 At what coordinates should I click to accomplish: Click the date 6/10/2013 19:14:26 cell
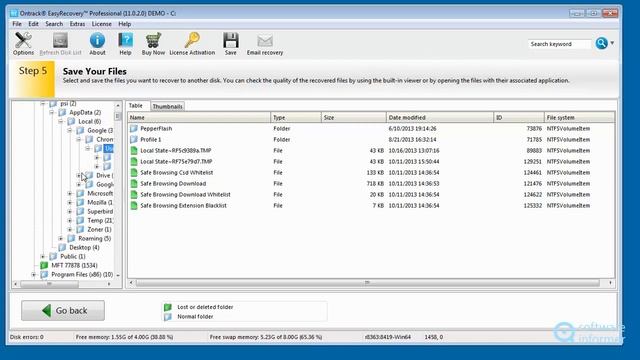pos(412,129)
